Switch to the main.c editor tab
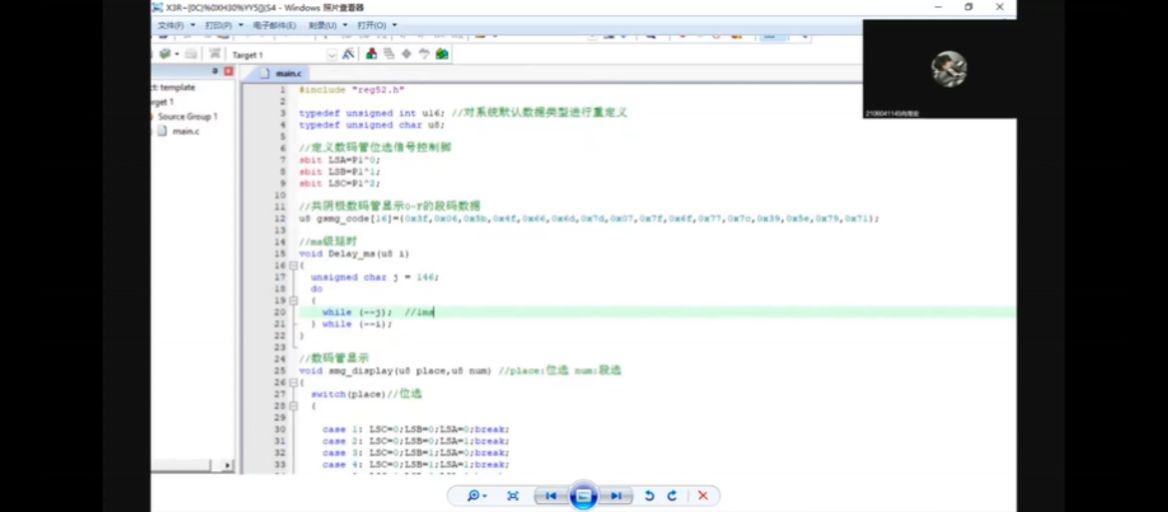This screenshot has height=512, width=1168. pyautogui.click(x=288, y=74)
